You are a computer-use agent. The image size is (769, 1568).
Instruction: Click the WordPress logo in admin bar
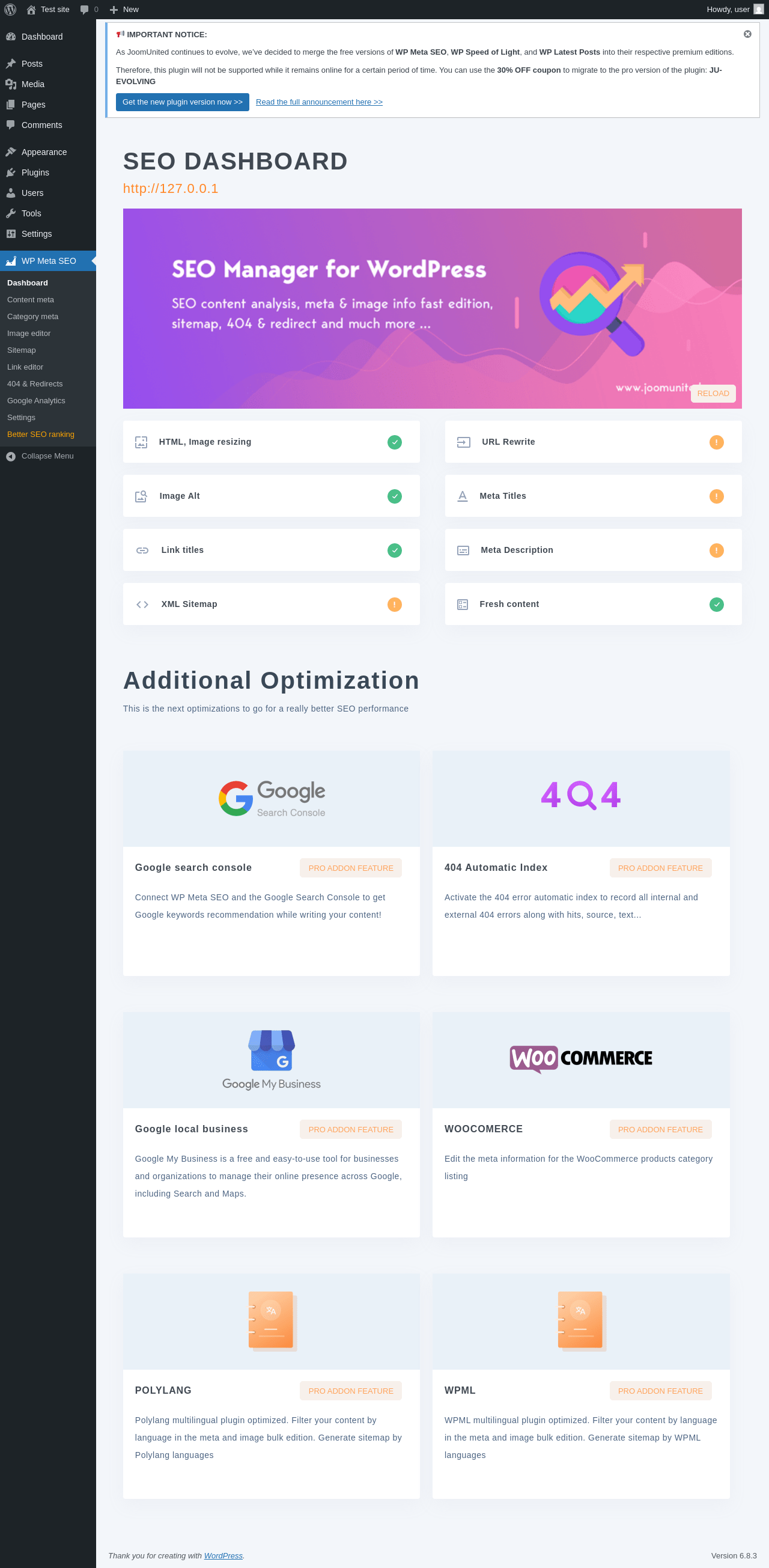point(10,9)
